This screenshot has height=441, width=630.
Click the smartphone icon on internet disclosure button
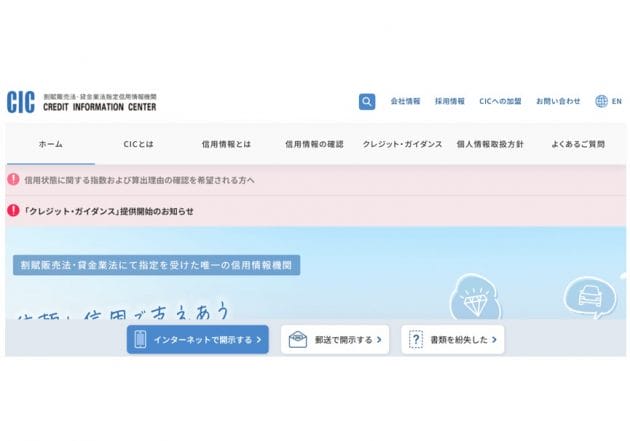coord(140,339)
